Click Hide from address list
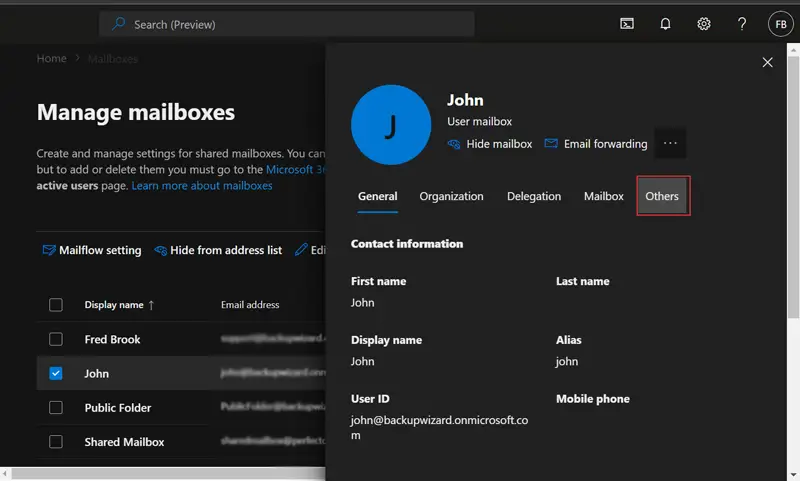This screenshot has width=800, height=481. pyautogui.click(x=218, y=250)
